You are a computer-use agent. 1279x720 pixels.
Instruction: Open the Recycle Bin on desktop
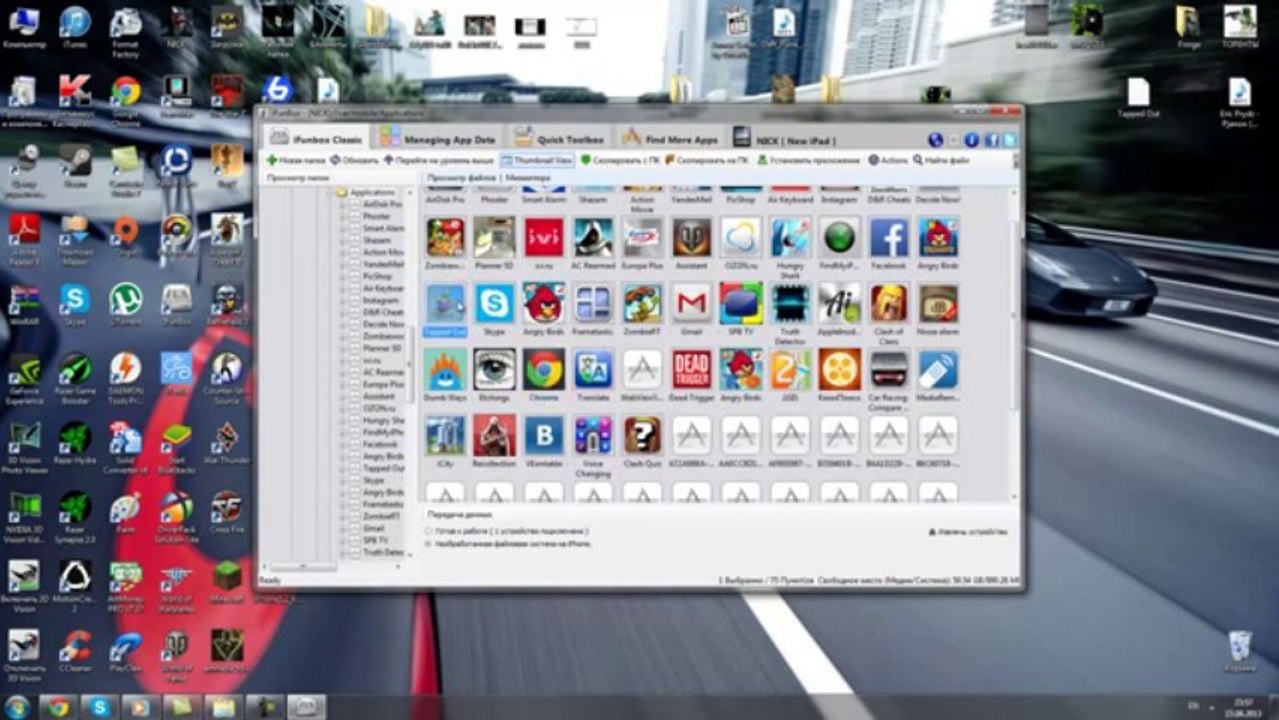1239,650
